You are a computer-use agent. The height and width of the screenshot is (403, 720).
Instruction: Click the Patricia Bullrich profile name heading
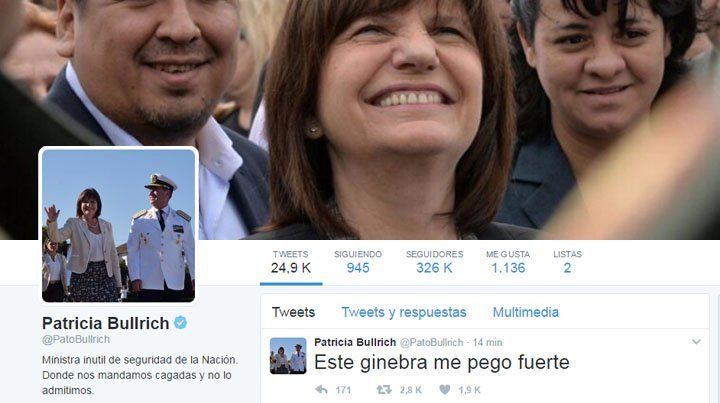point(106,323)
